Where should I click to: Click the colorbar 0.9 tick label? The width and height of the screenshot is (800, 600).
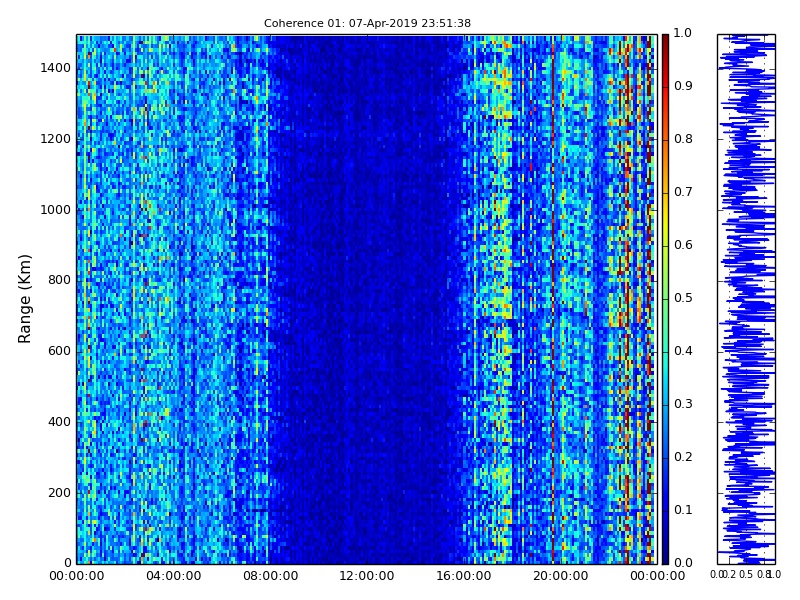pyautogui.click(x=683, y=86)
